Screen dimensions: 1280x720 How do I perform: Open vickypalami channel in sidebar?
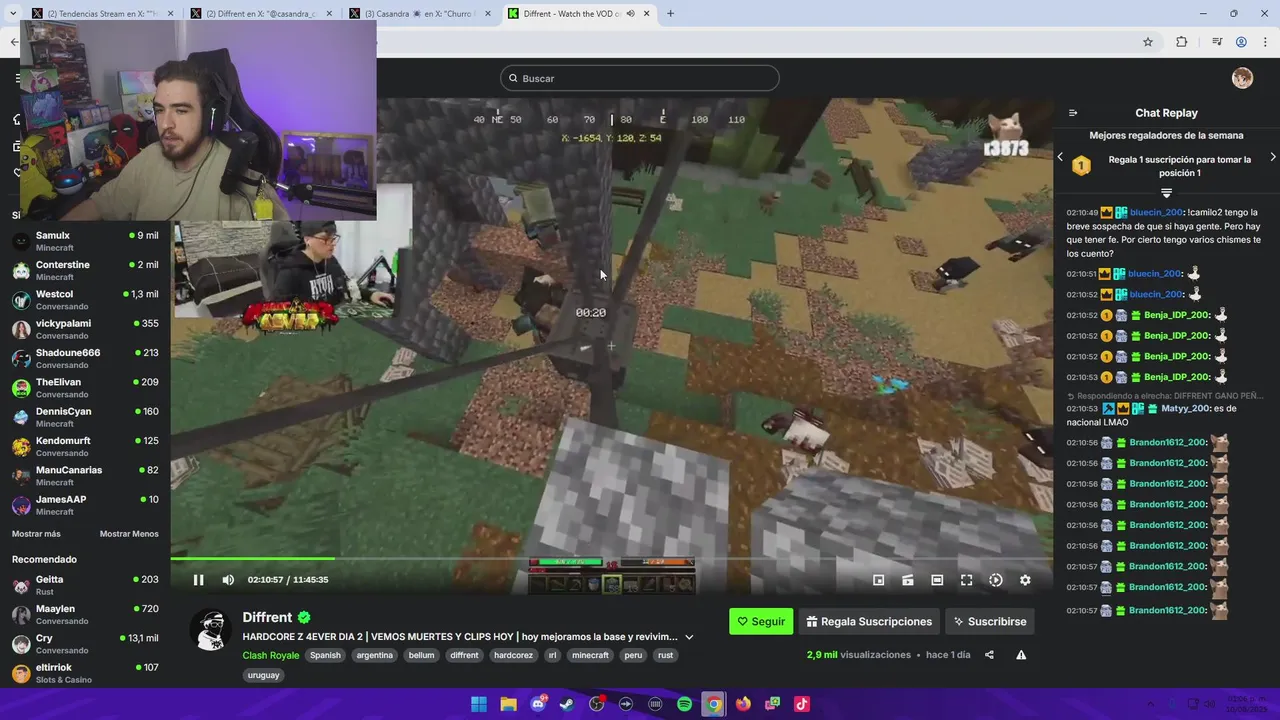click(x=85, y=329)
